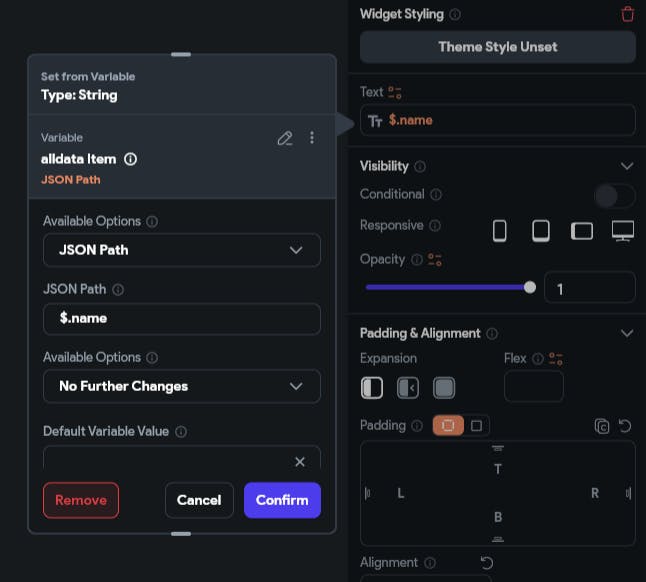
Task: Toggle tablet landscape responsive visibility
Action: click(582, 231)
